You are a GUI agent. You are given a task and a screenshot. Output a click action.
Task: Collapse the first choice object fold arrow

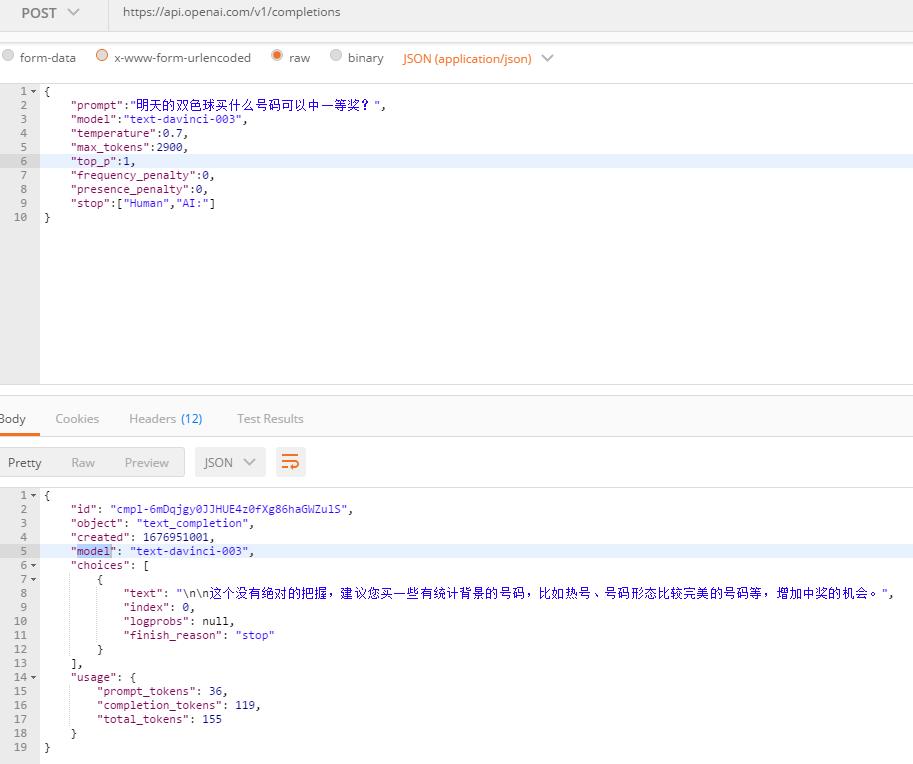(31, 579)
